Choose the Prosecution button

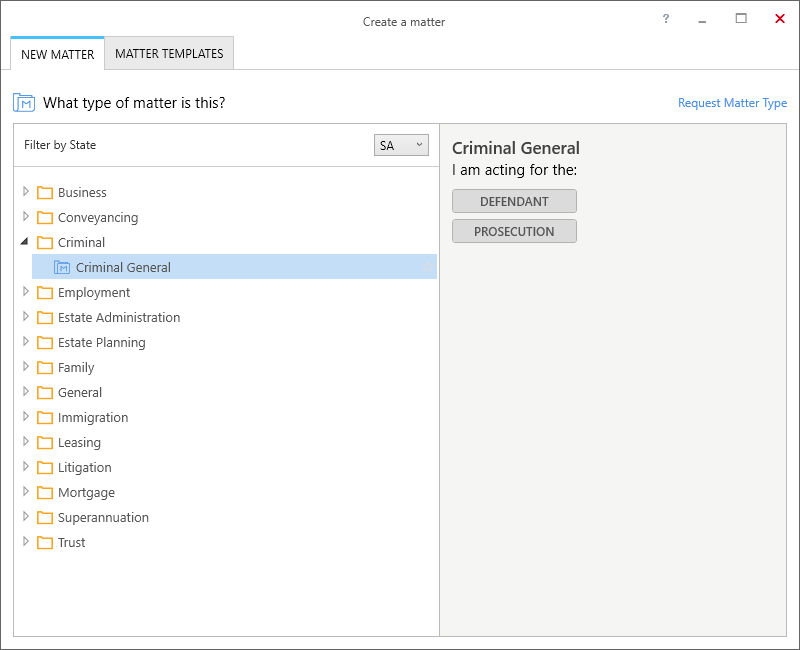[x=514, y=232]
